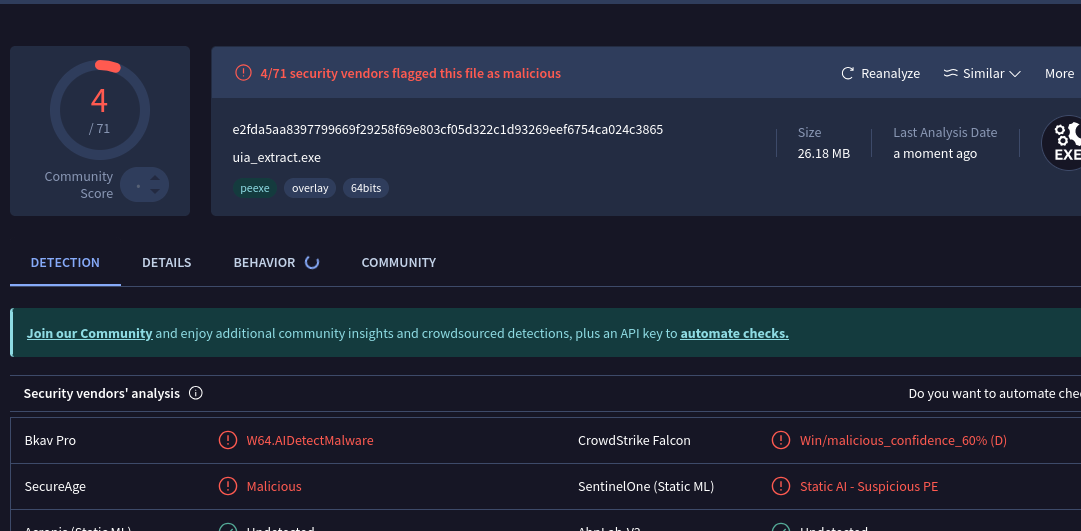Click the Malicious result for SecureAge
Screen dimensions: 1081x531
click(x=274, y=486)
